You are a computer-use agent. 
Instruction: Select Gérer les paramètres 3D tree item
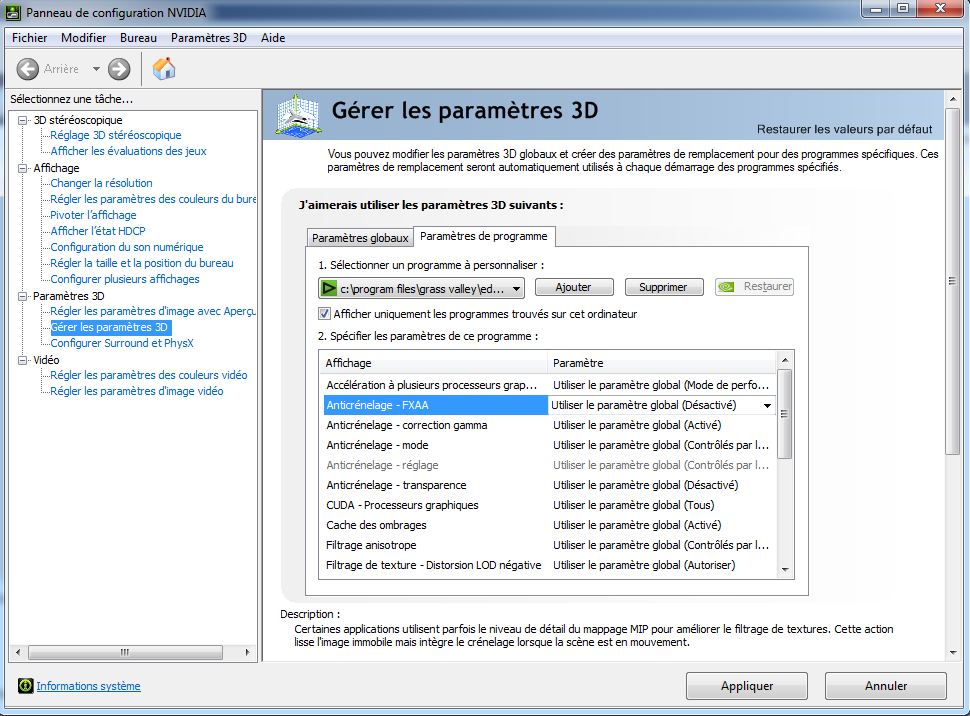point(109,327)
